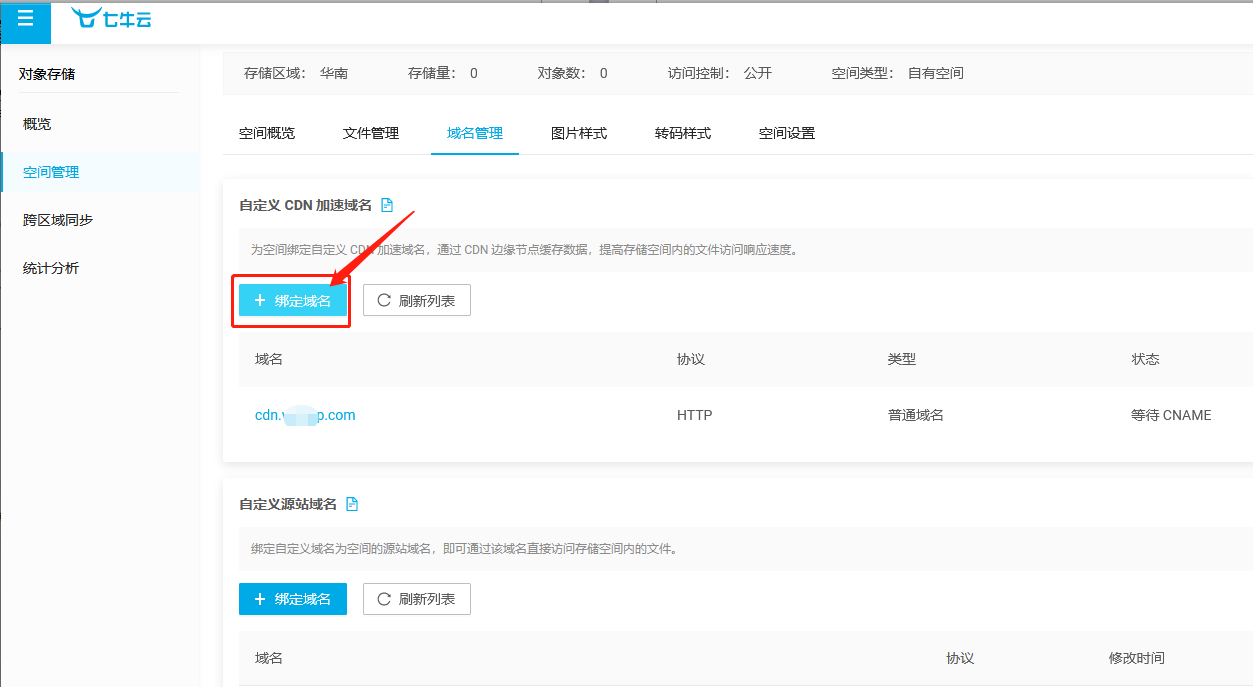Switch to the 文件管理 tab

[x=371, y=133]
